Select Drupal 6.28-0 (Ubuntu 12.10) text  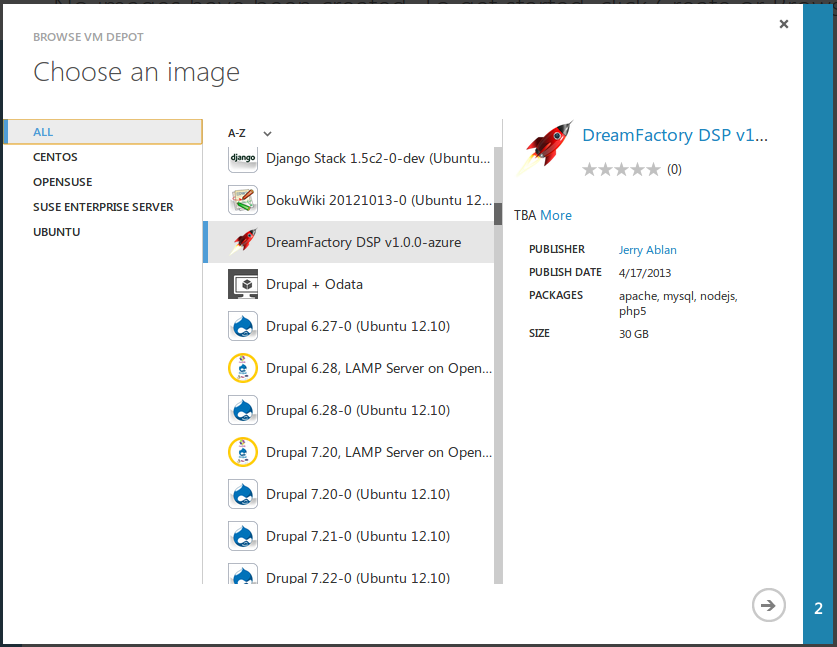(358, 411)
